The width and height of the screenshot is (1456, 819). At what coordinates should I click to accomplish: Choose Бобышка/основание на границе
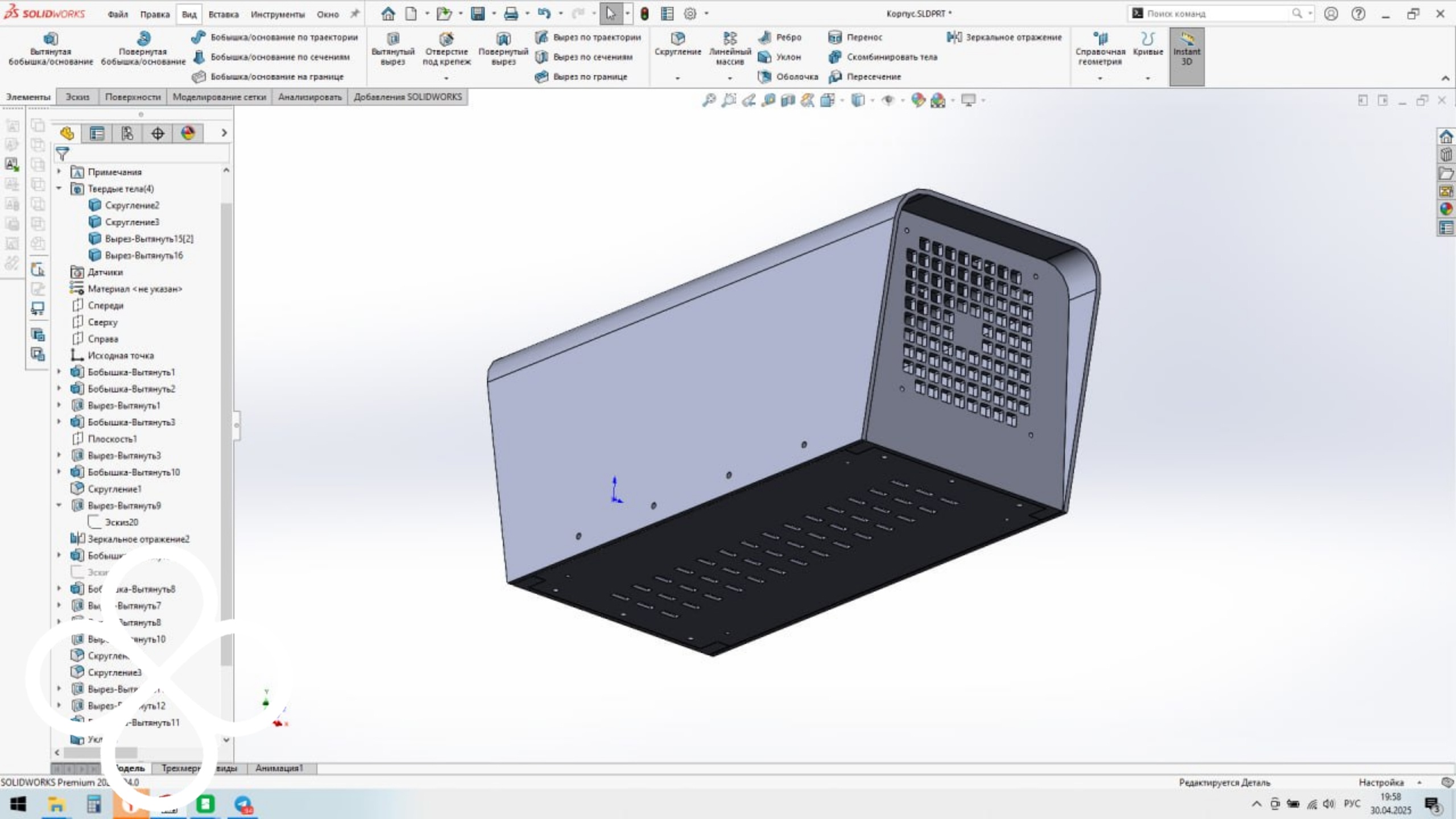tap(268, 76)
